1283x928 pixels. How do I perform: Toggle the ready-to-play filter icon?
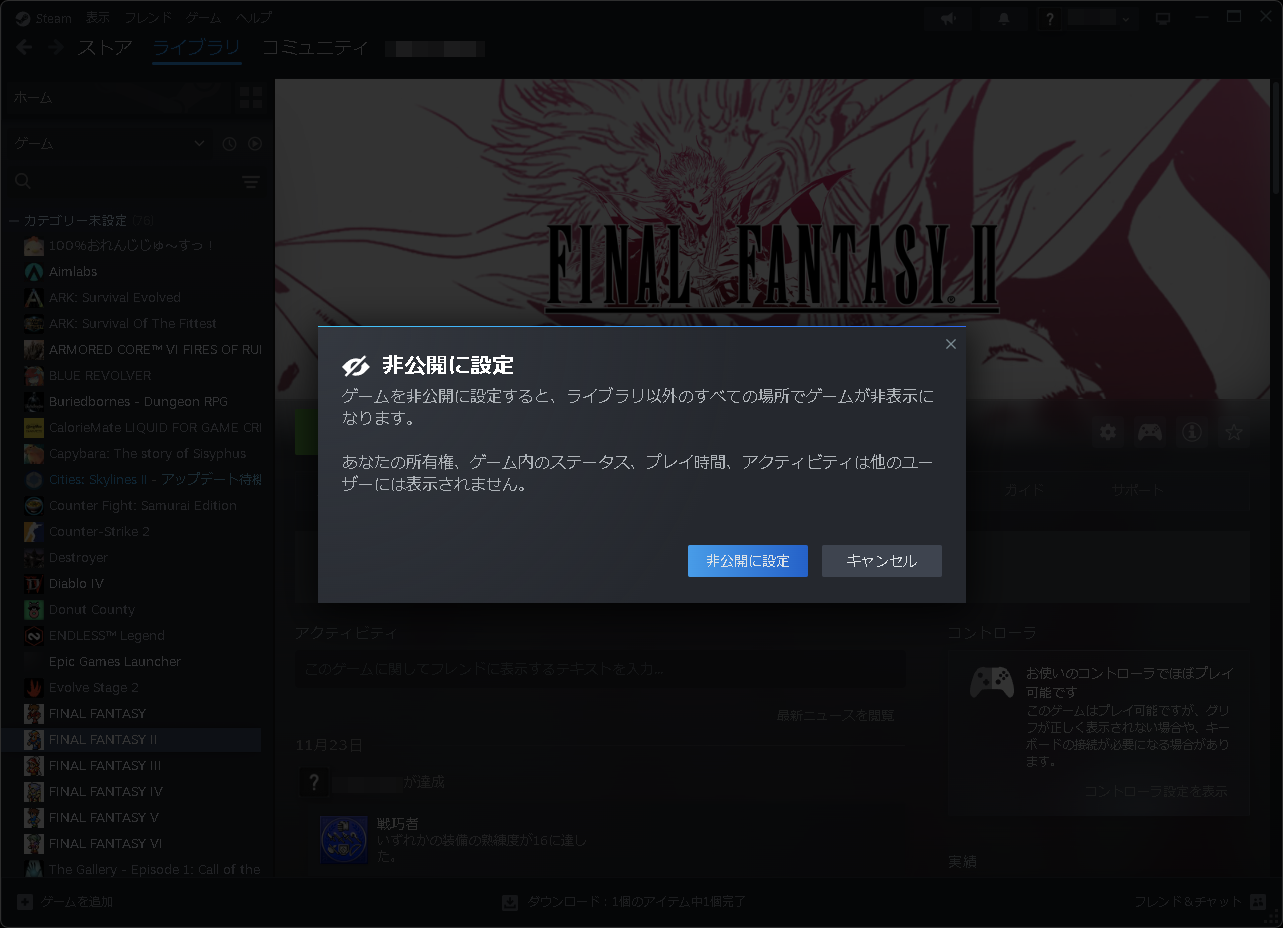point(255,144)
